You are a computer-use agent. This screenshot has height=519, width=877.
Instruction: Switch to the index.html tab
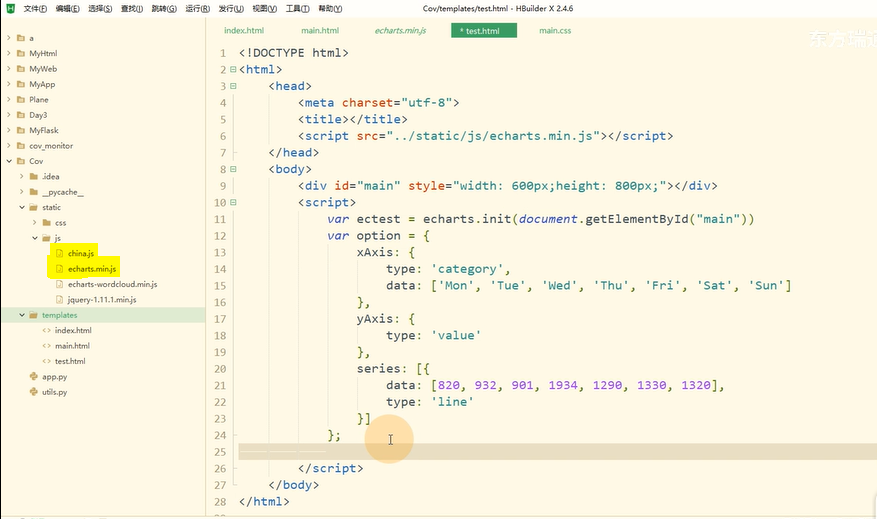click(244, 31)
